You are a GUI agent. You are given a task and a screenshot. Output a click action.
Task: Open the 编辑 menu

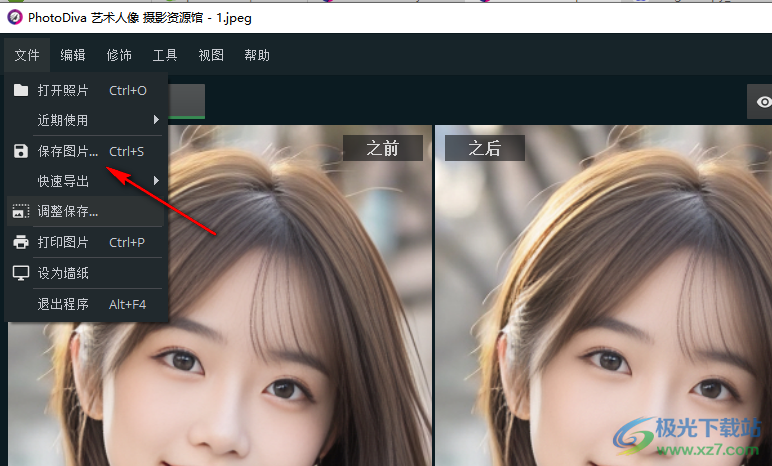[x=73, y=55]
